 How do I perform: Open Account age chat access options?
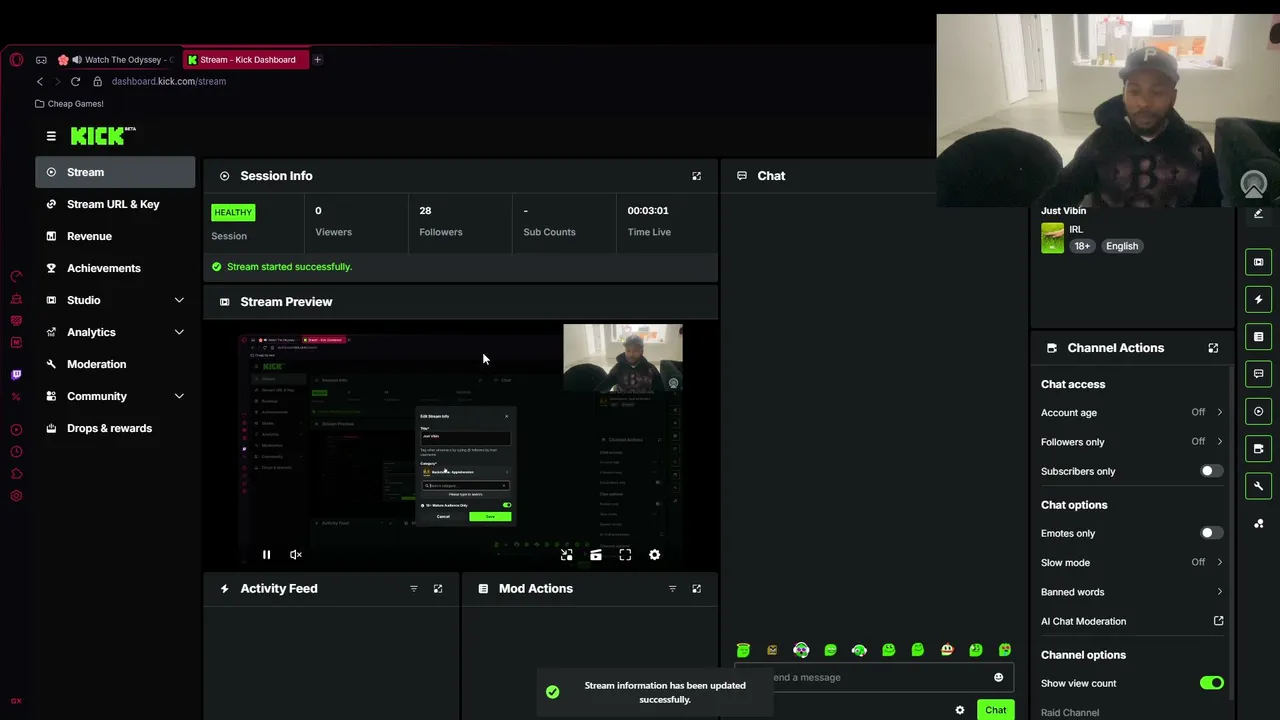point(1132,412)
